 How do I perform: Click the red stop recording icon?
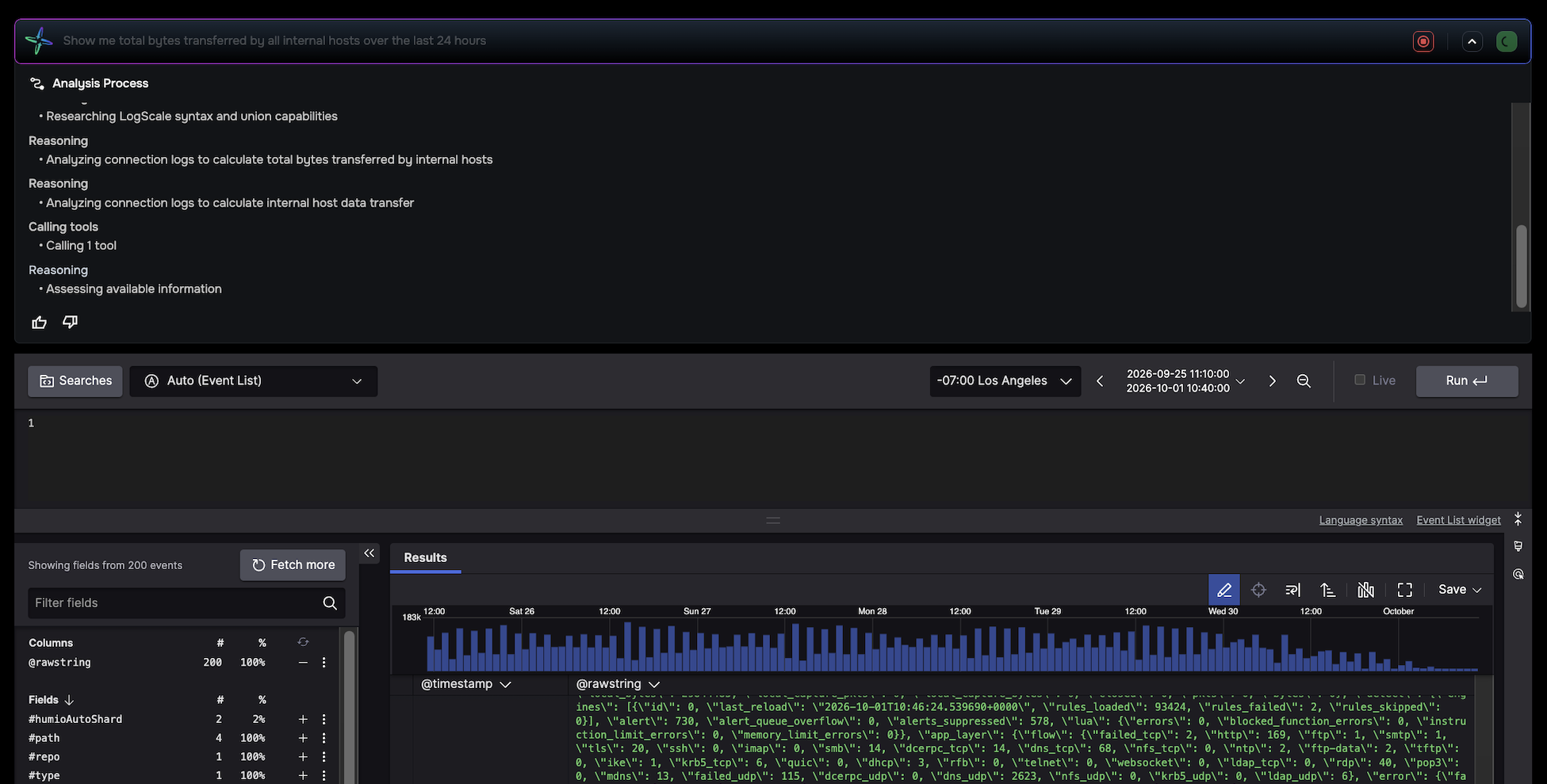(x=1423, y=41)
